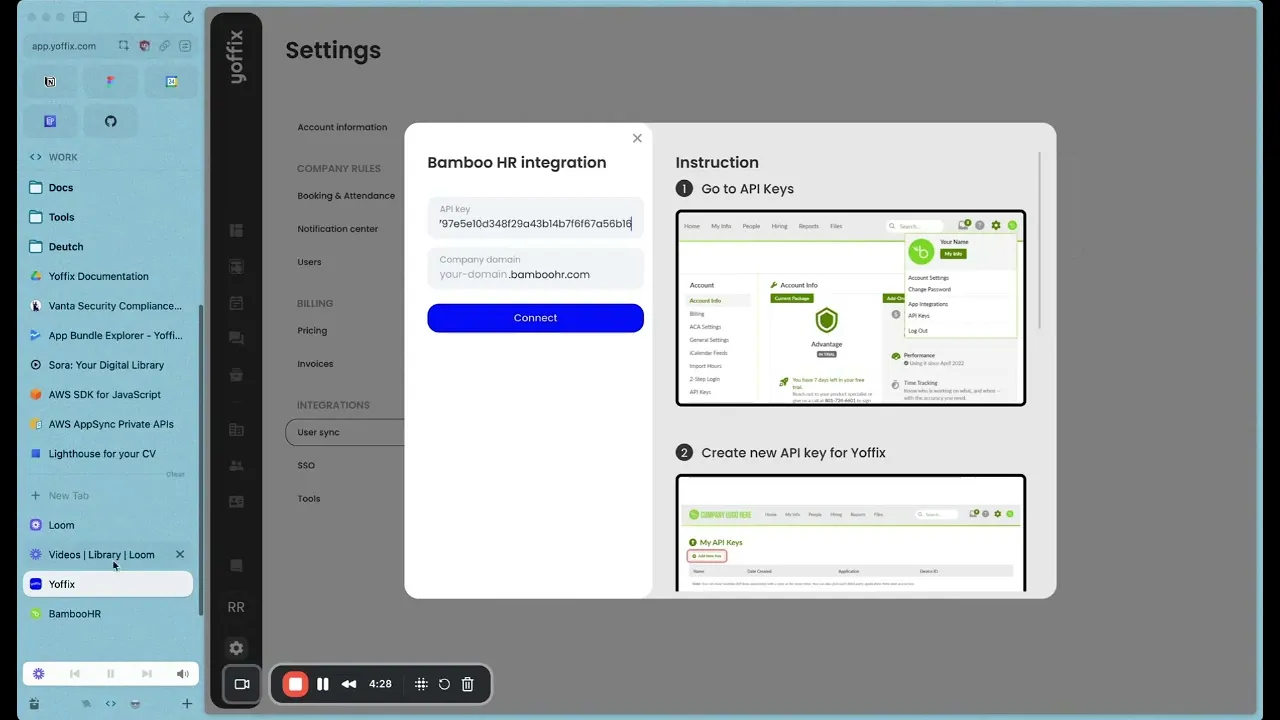Open the ID card icon in Yoffix sidebar
The image size is (1280, 720).
tap(236, 502)
